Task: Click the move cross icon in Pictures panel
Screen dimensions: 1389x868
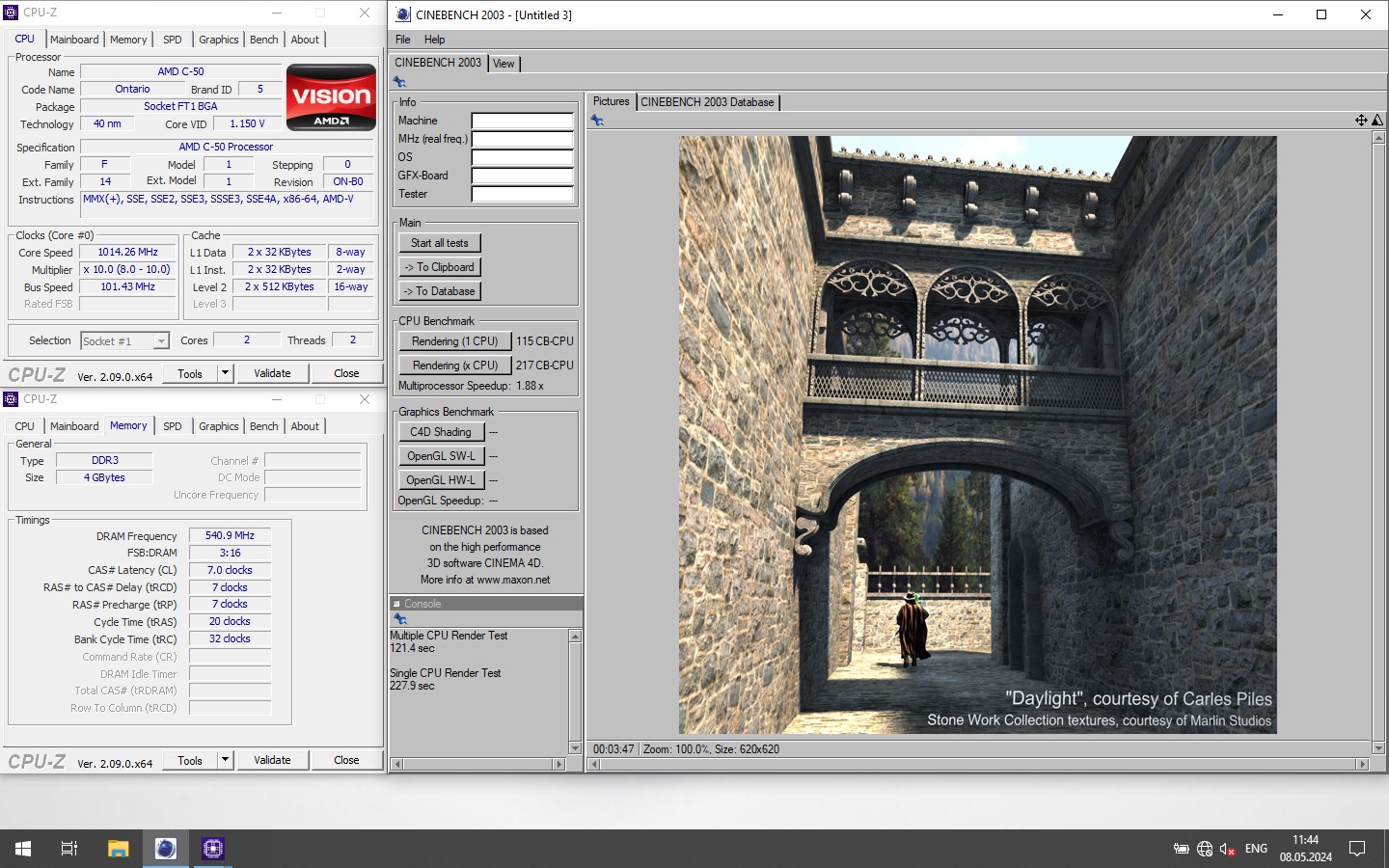Action: pyautogui.click(x=1361, y=121)
